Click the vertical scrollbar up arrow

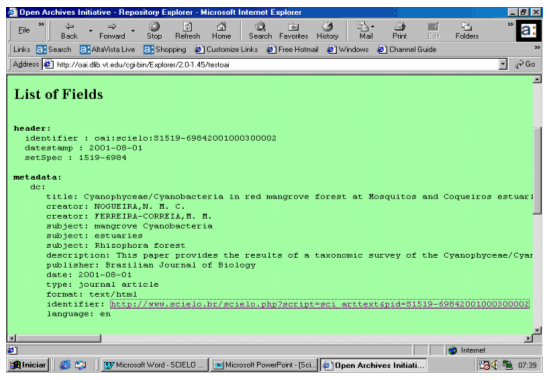pyautogui.click(x=537, y=80)
